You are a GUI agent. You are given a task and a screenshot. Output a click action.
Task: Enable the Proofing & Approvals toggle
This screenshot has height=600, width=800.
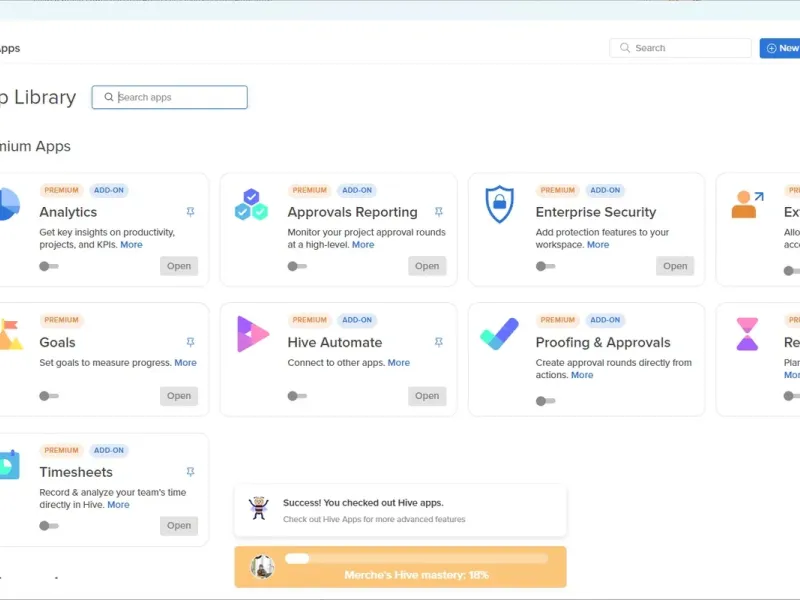coord(545,401)
